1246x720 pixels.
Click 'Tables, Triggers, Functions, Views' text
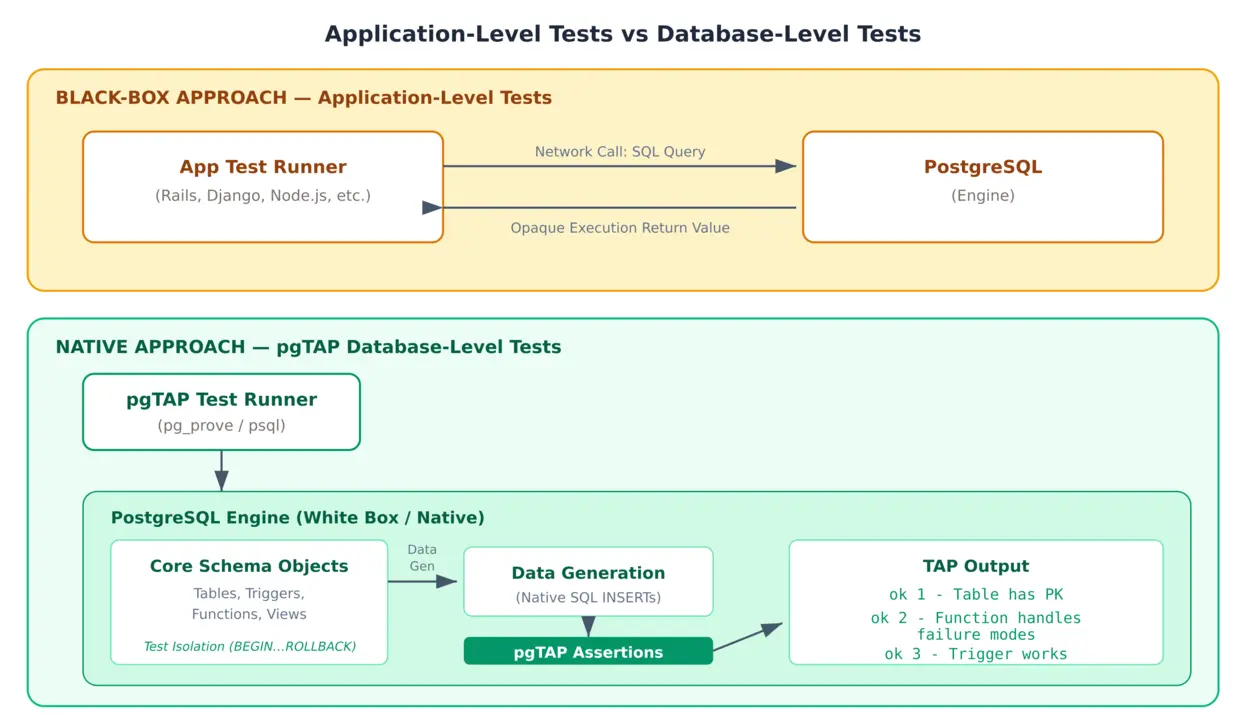click(249, 604)
